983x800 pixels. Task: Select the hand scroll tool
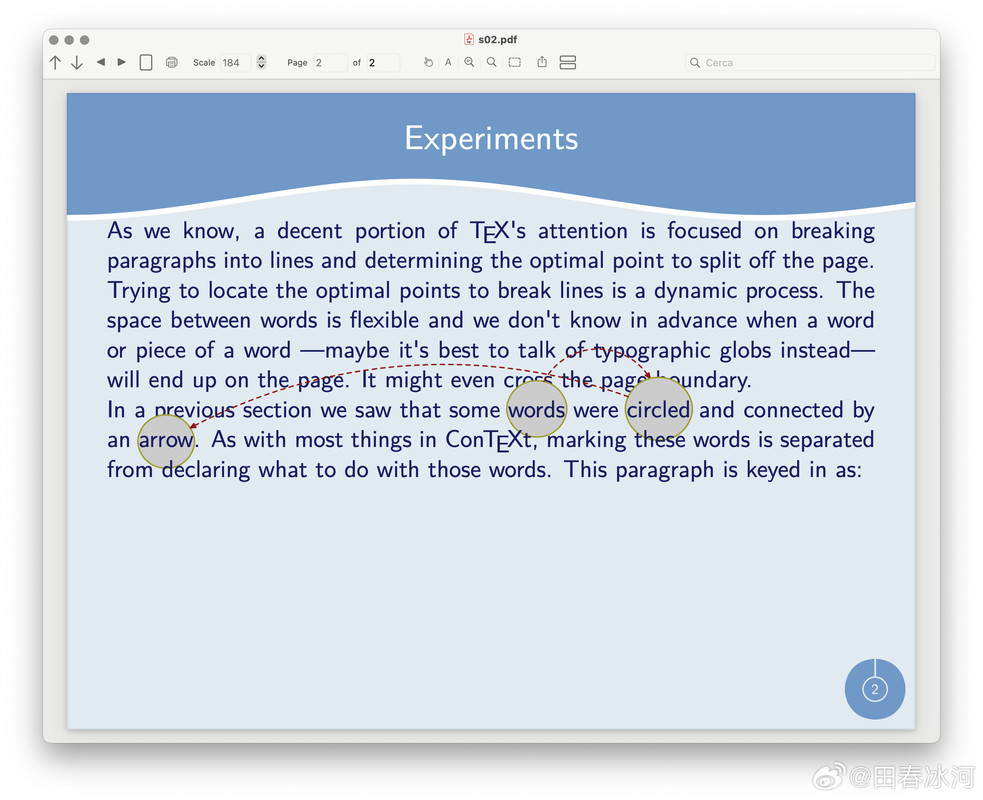428,62
